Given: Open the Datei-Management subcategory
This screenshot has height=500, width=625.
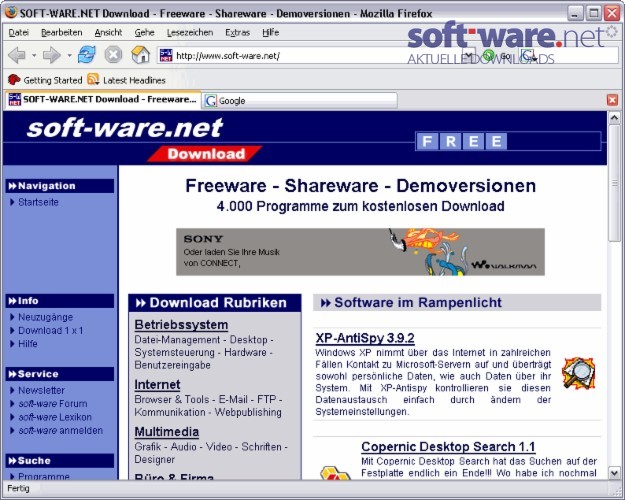Looking at the screenshot, I should 177,340.
